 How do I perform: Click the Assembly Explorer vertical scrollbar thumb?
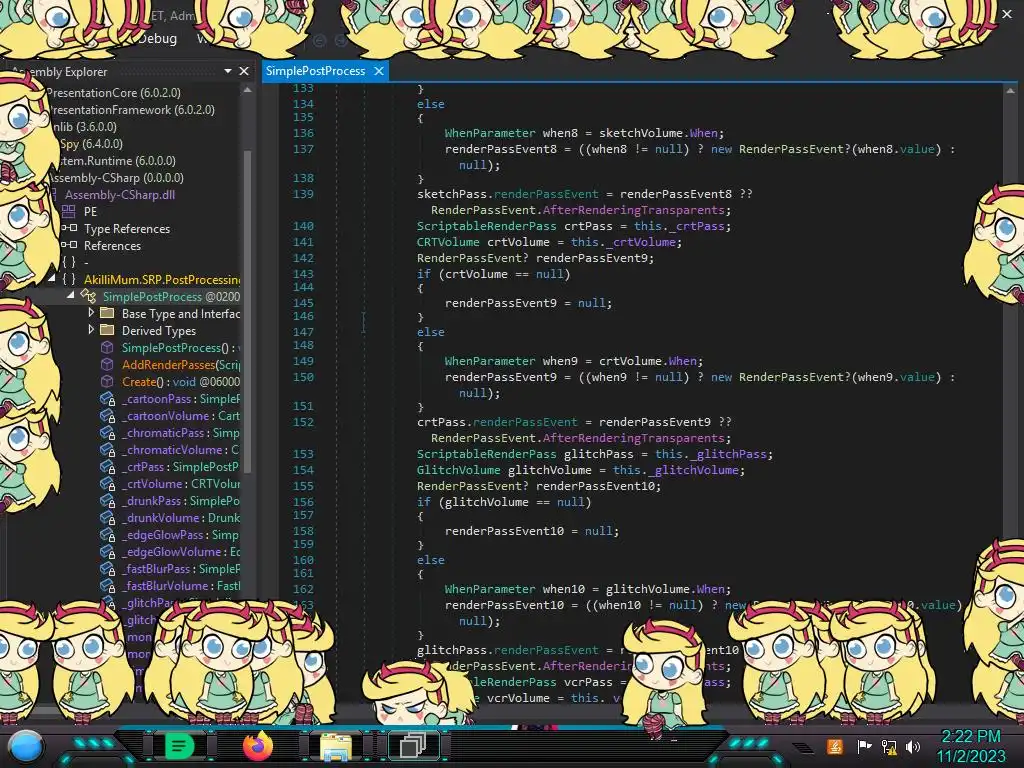[248, 310]
